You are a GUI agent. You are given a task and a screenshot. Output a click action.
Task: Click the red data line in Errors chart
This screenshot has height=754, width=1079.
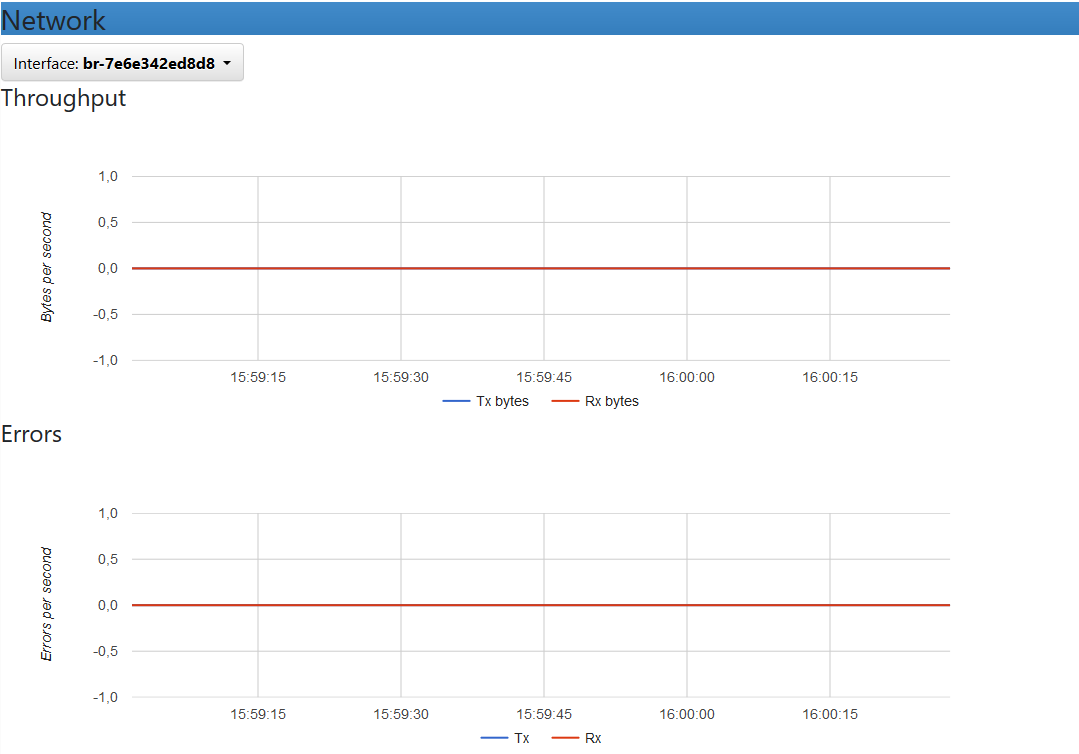point(541,605)
